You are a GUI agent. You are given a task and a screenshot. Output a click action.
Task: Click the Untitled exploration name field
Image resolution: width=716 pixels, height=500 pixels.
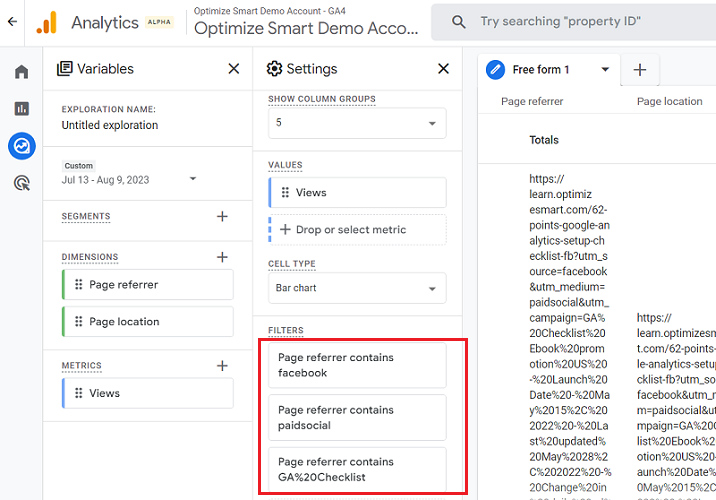pos(110,126)
